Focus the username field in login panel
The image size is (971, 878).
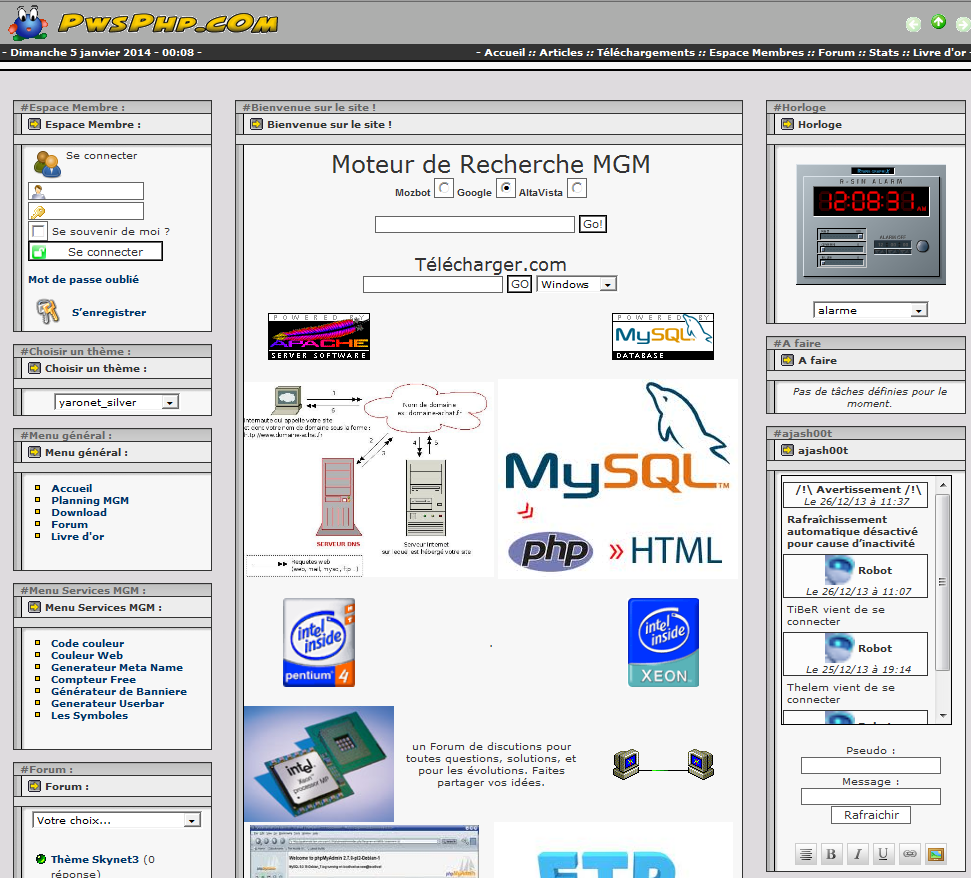86,191
